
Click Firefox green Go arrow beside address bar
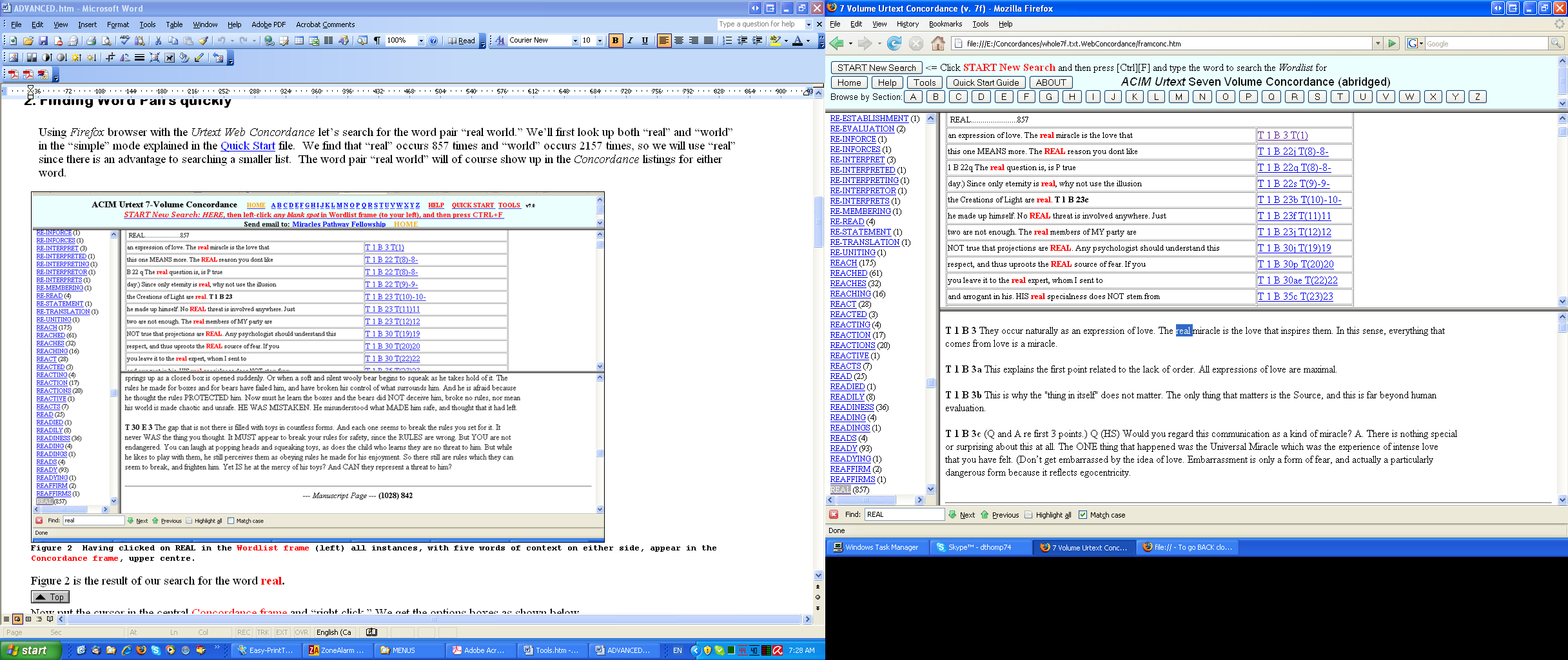click(1392, 43)
